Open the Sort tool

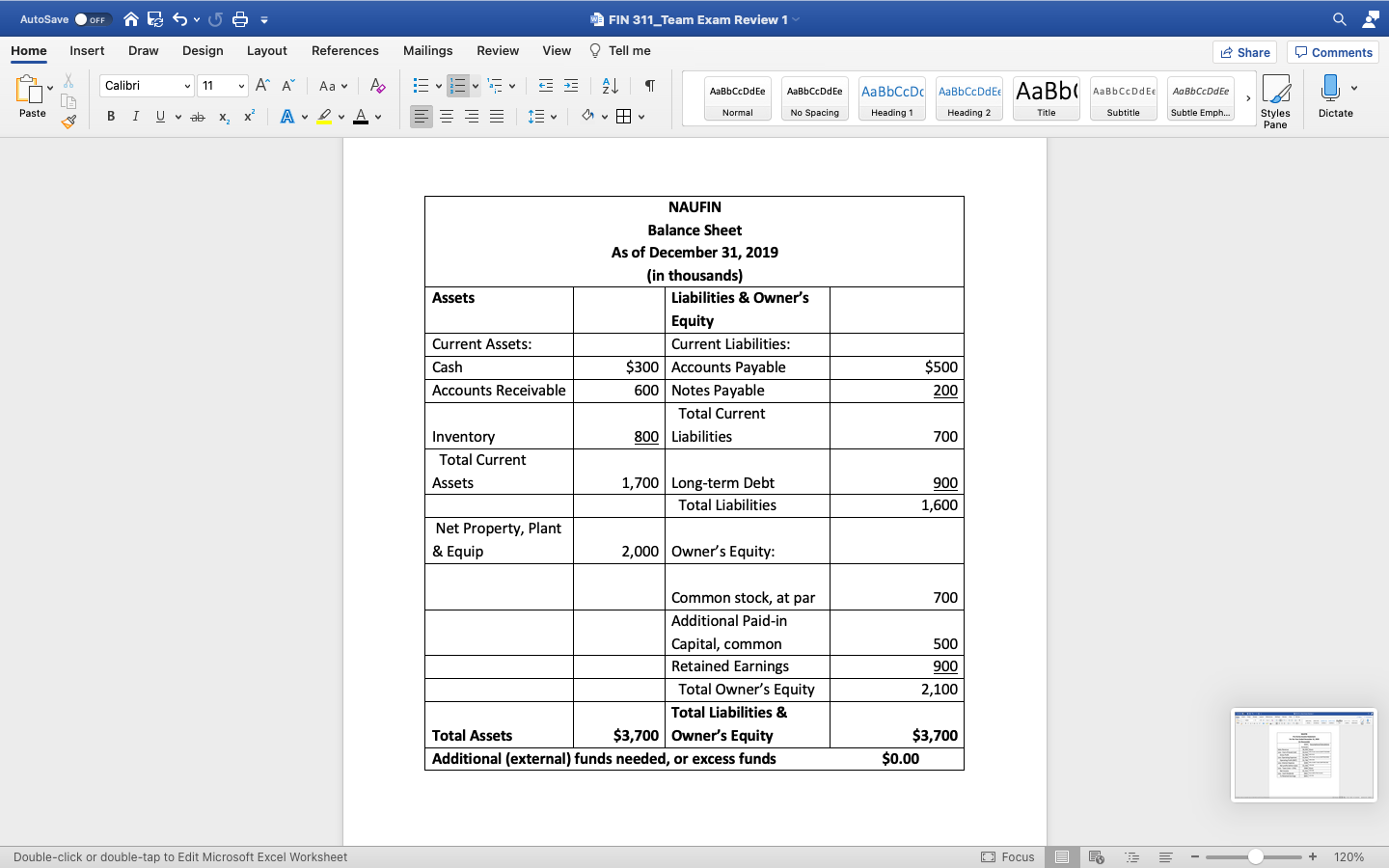pyautogui.click(x=609, y=86)
